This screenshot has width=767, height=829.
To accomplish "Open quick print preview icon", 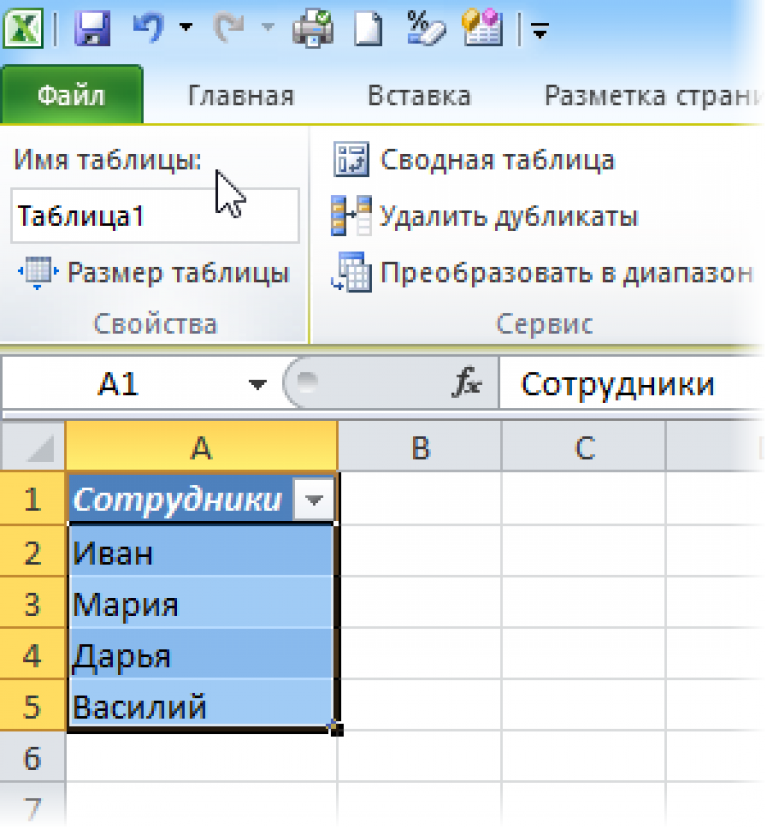I will click(313, 29).
